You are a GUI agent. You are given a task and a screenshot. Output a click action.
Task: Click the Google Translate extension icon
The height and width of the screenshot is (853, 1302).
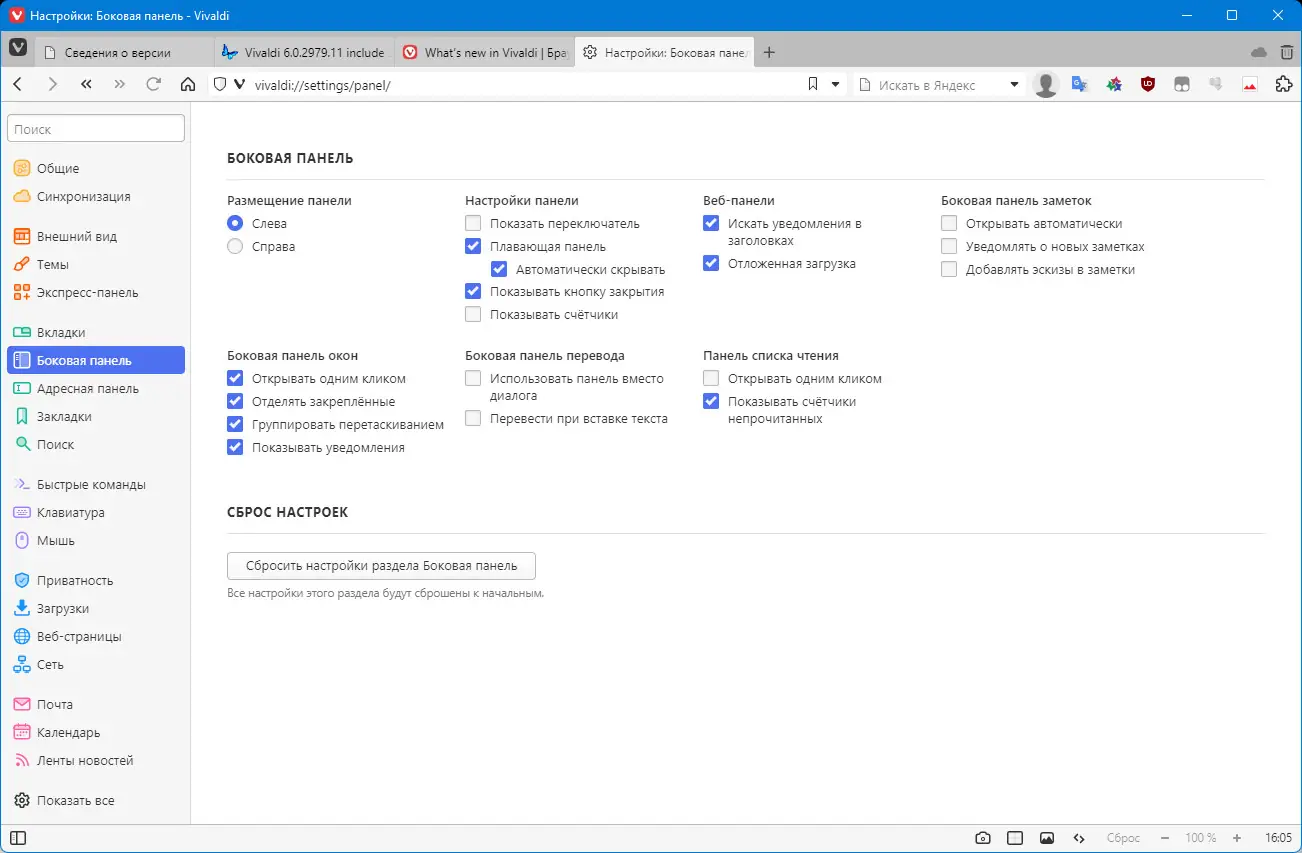coord(1080,85)
